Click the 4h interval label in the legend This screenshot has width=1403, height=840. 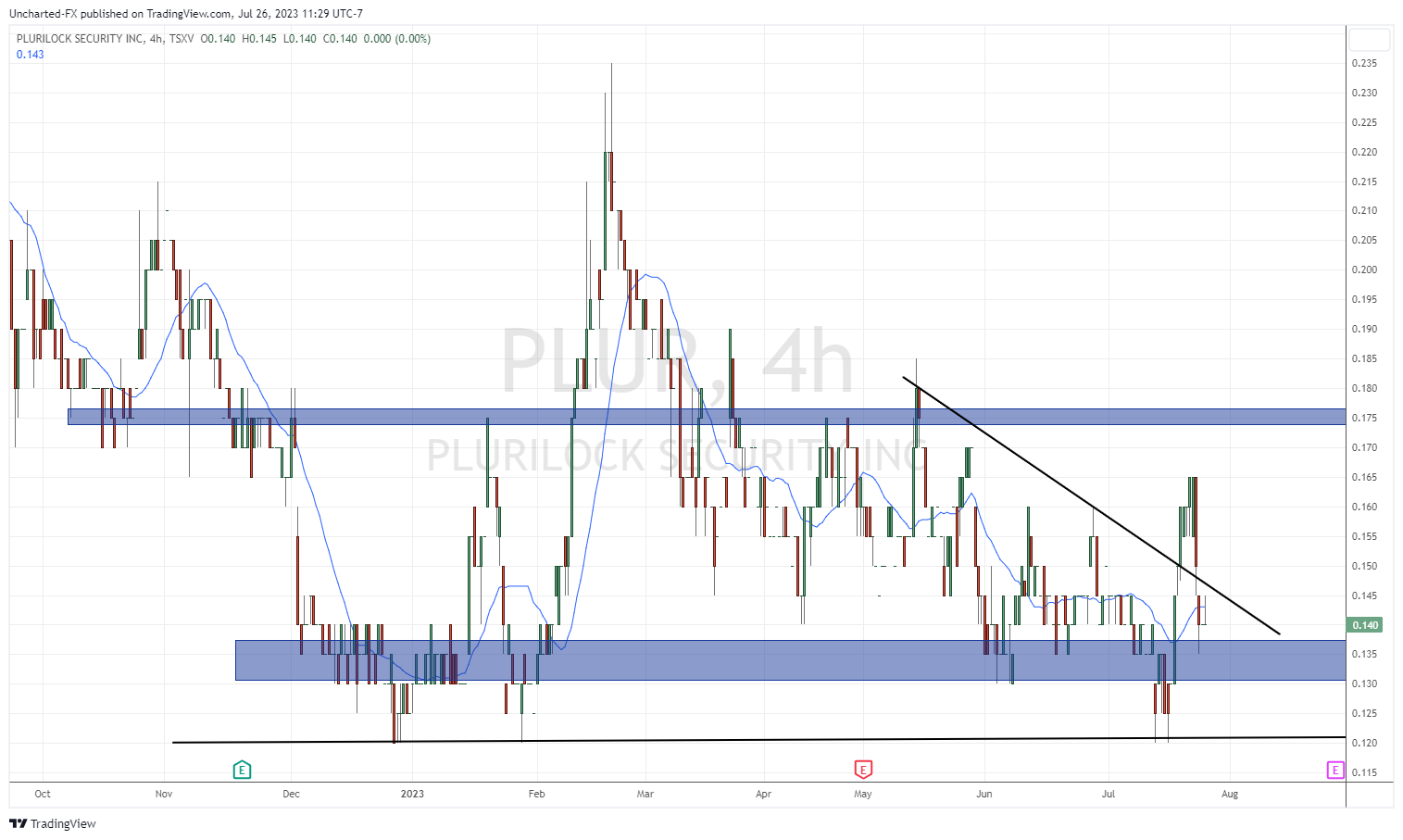click(x=157, y=39)
